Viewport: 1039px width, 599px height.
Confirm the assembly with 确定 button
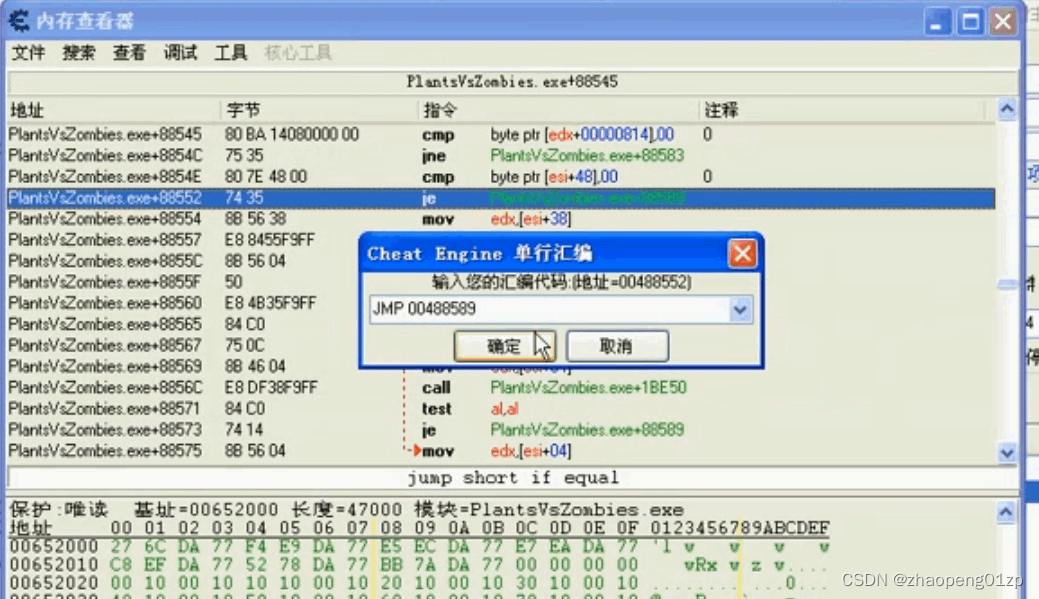pos(504,346)
